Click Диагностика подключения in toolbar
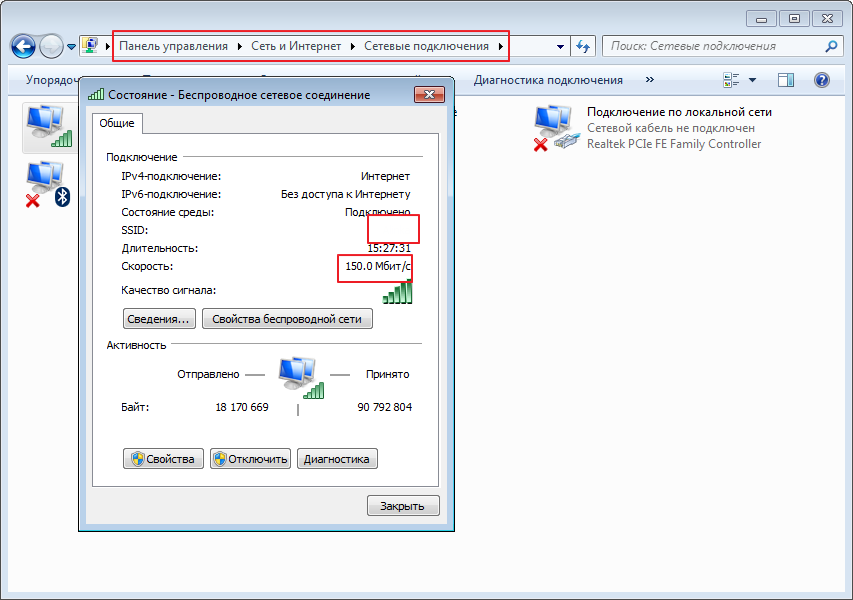Image resolution: width=853 pixels, height=600 pixels. (548, 80)
